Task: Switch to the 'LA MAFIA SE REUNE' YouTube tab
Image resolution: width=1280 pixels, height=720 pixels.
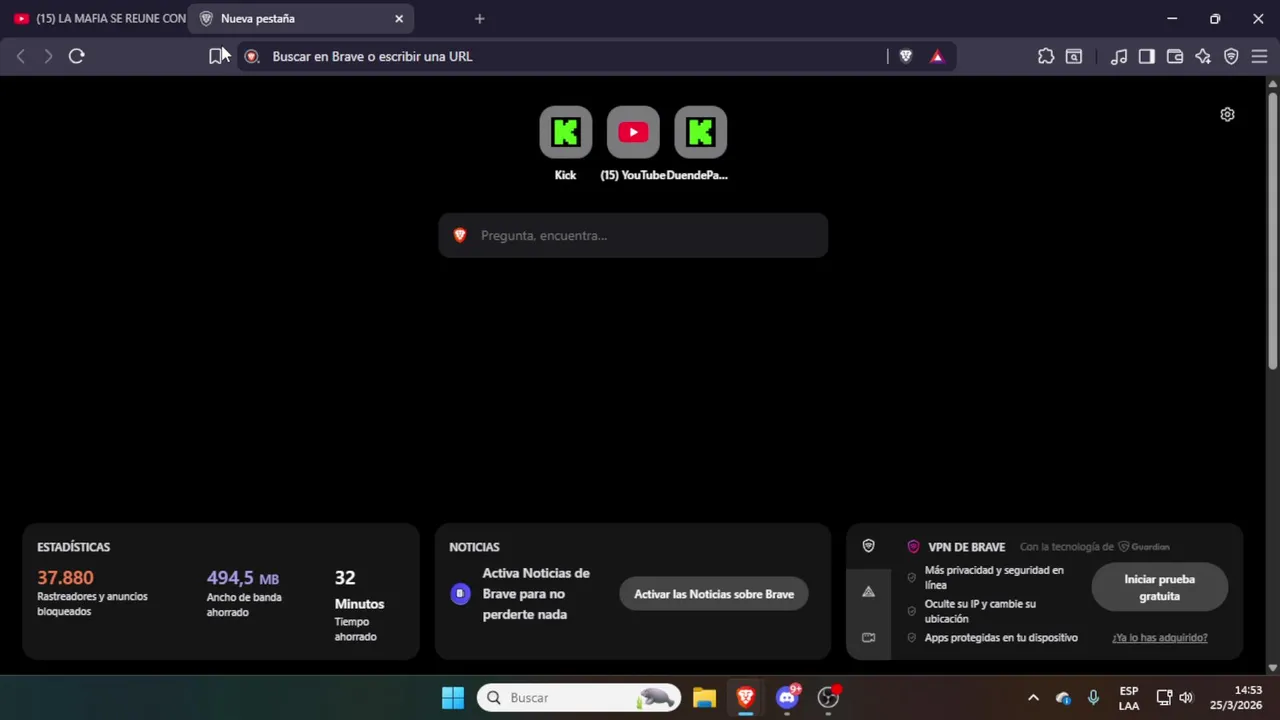Action: [98, 18]
